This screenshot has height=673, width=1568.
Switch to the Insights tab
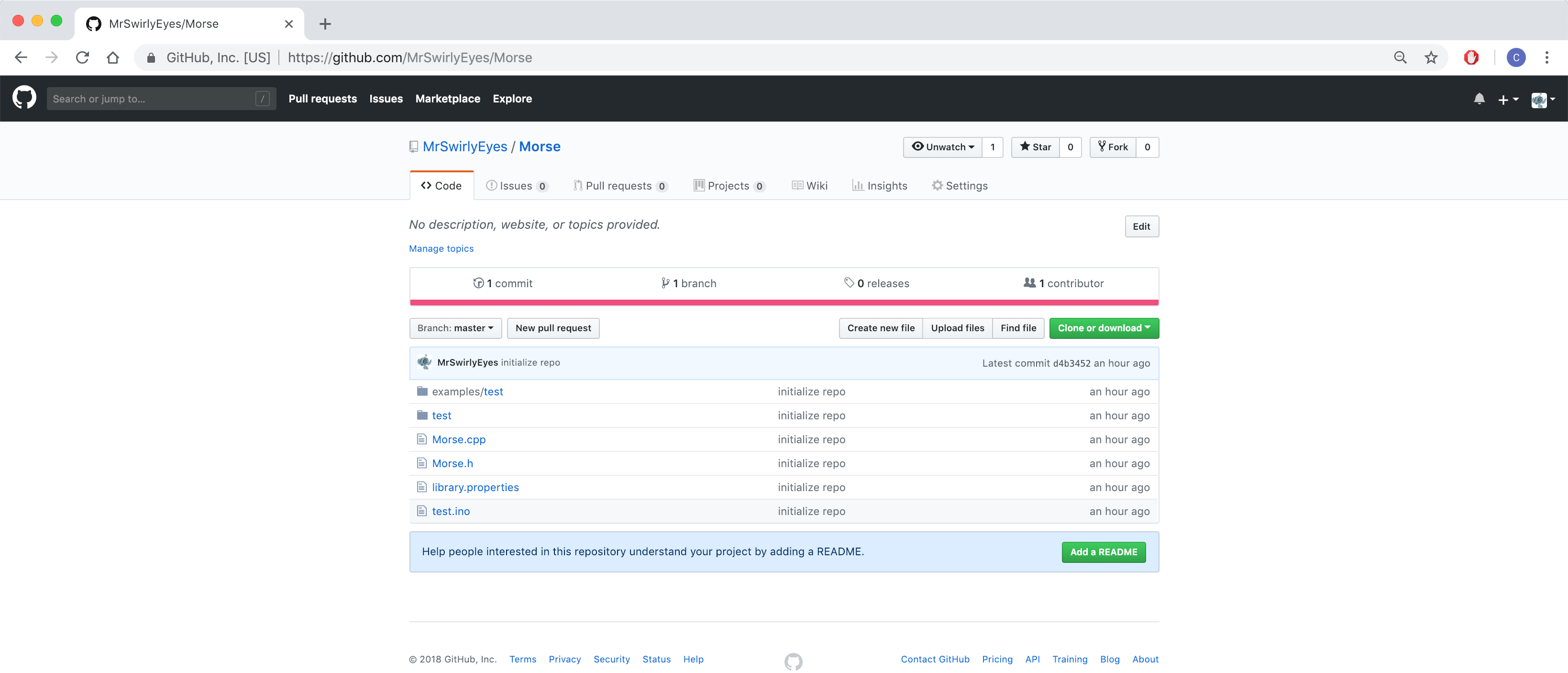coord(880,186)
